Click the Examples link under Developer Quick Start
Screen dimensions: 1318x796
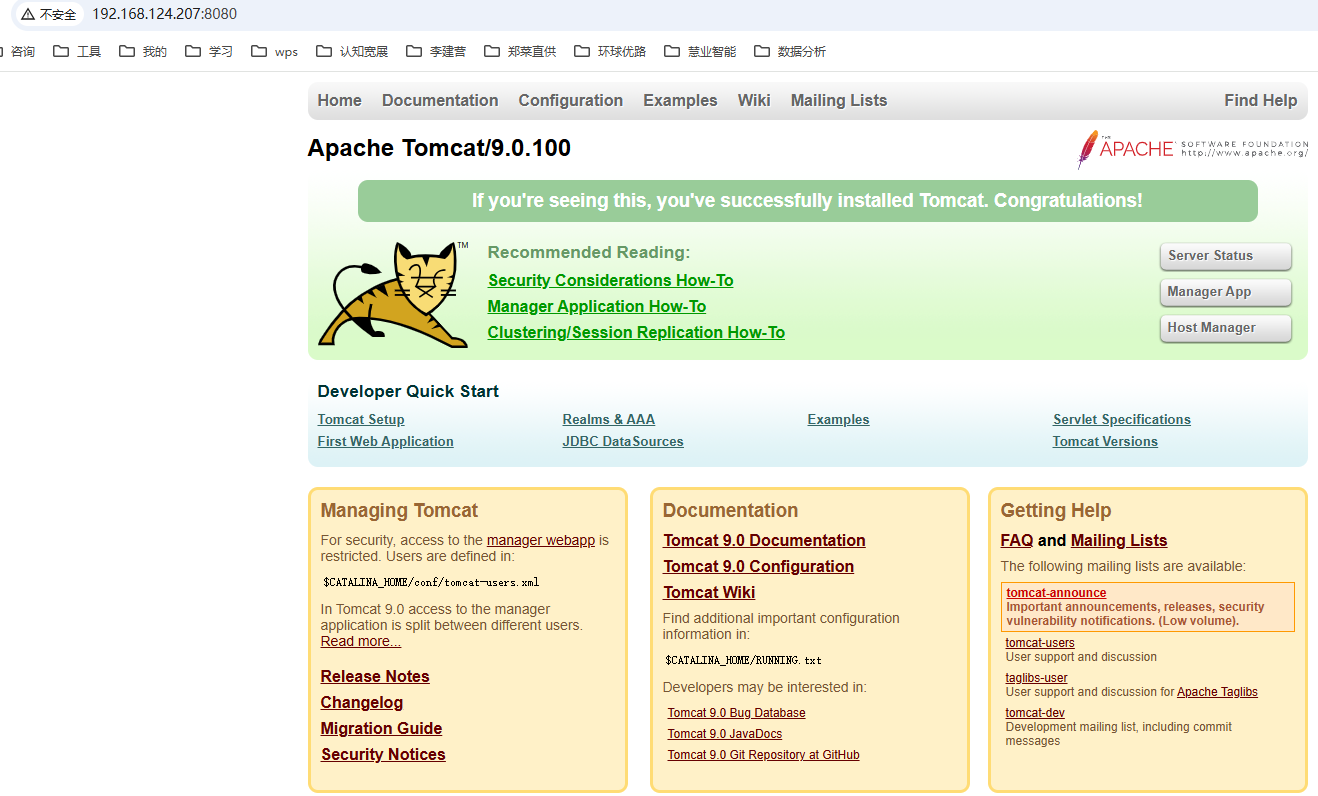point(838,419)
